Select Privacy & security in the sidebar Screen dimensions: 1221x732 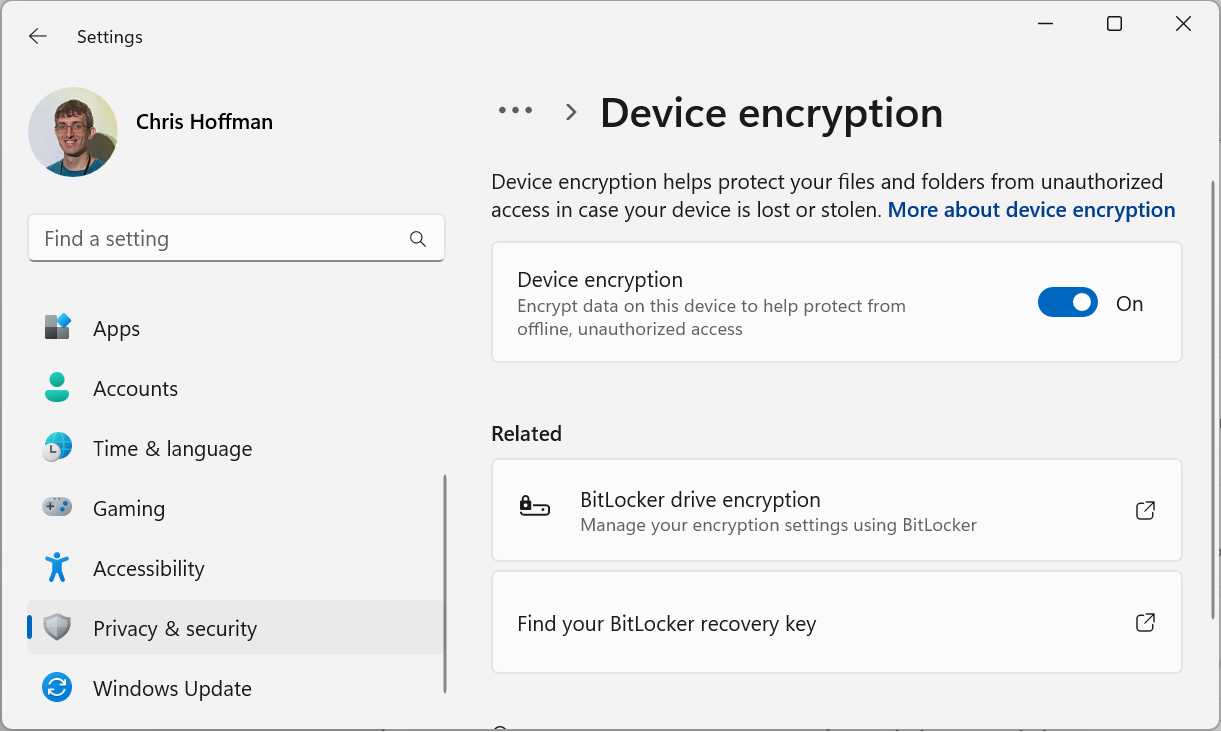pos(175,628)
